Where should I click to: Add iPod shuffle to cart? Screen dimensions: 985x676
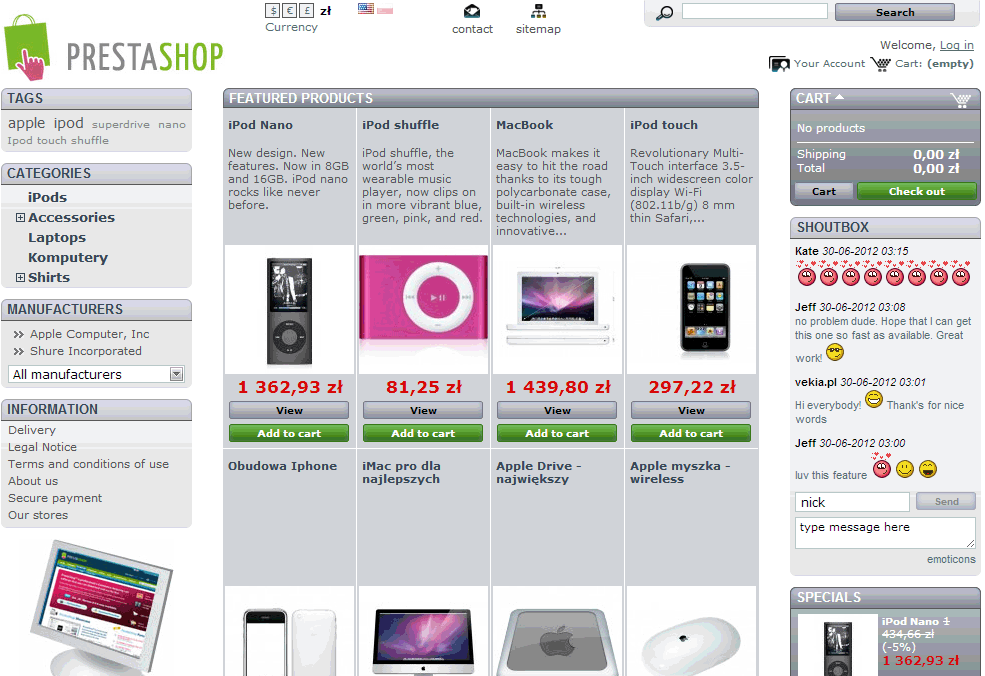pyautogui.click(x=423, y=433)
